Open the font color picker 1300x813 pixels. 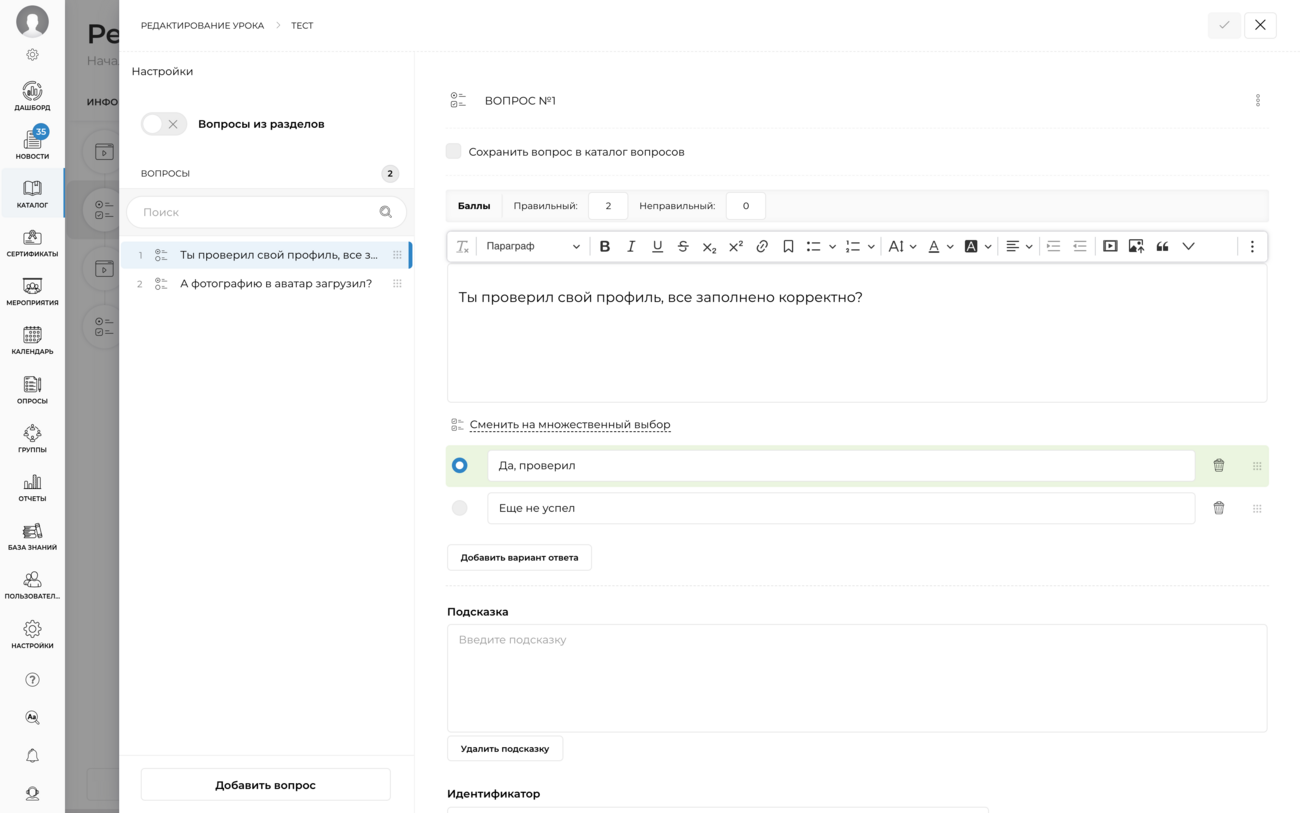coord(940,246)
